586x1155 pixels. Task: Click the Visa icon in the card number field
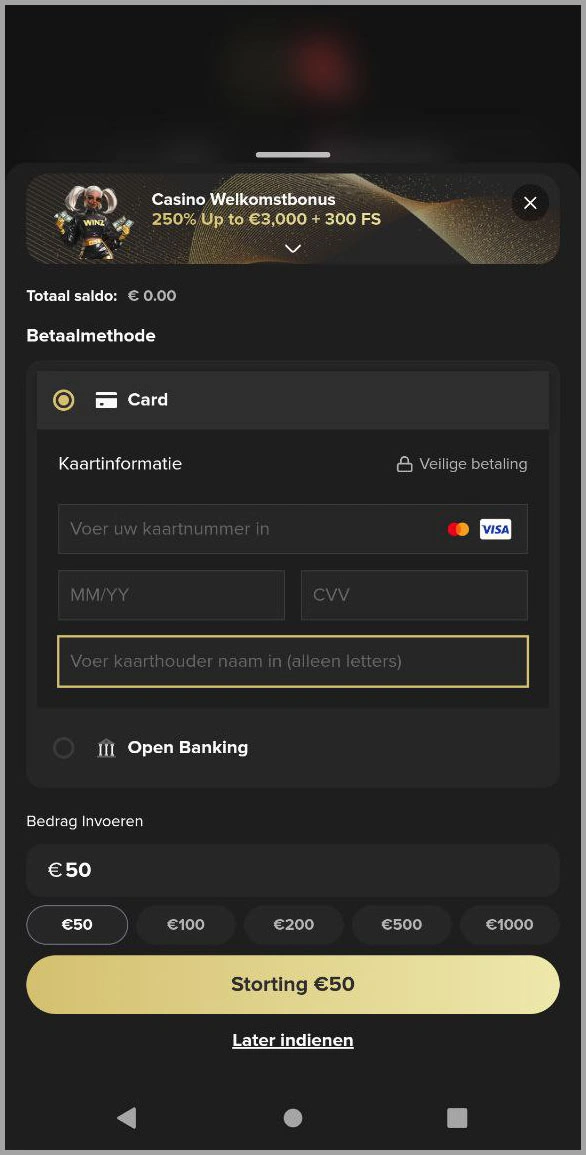tap(495, 529)
